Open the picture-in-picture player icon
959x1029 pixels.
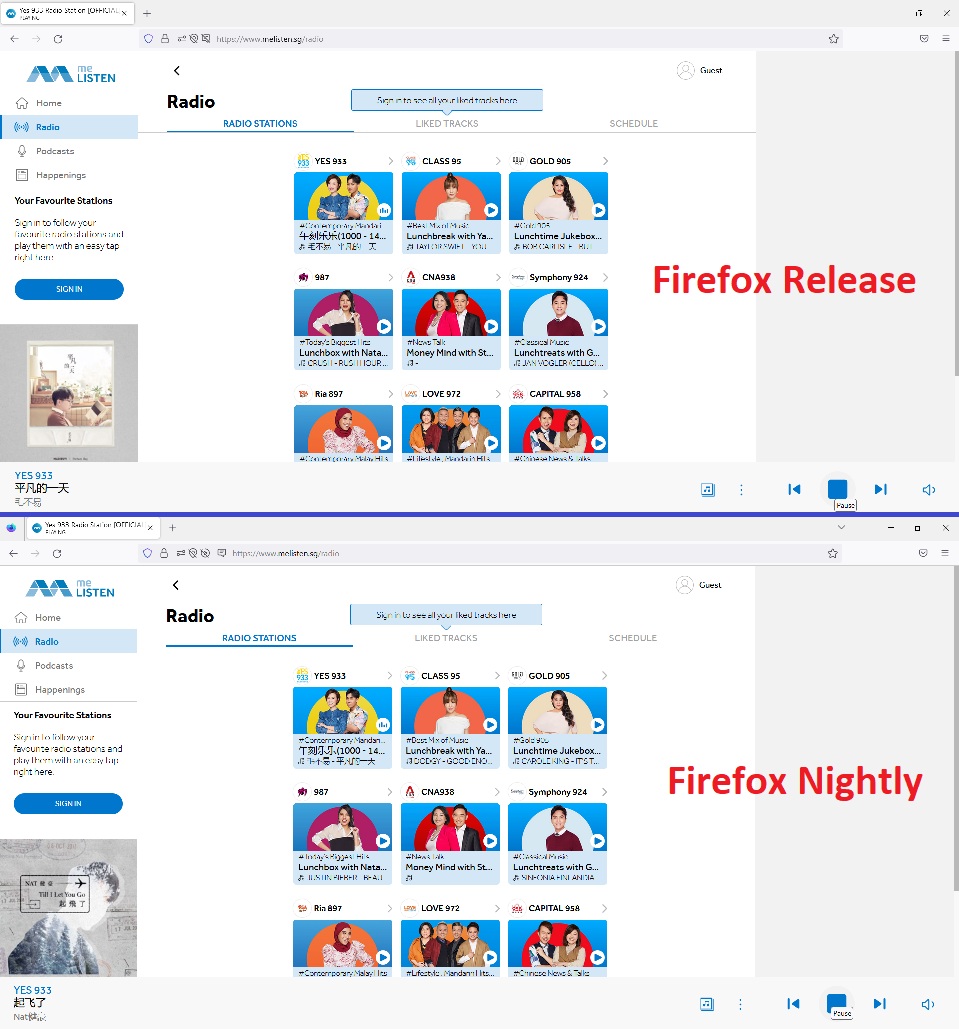click(707, 489)
